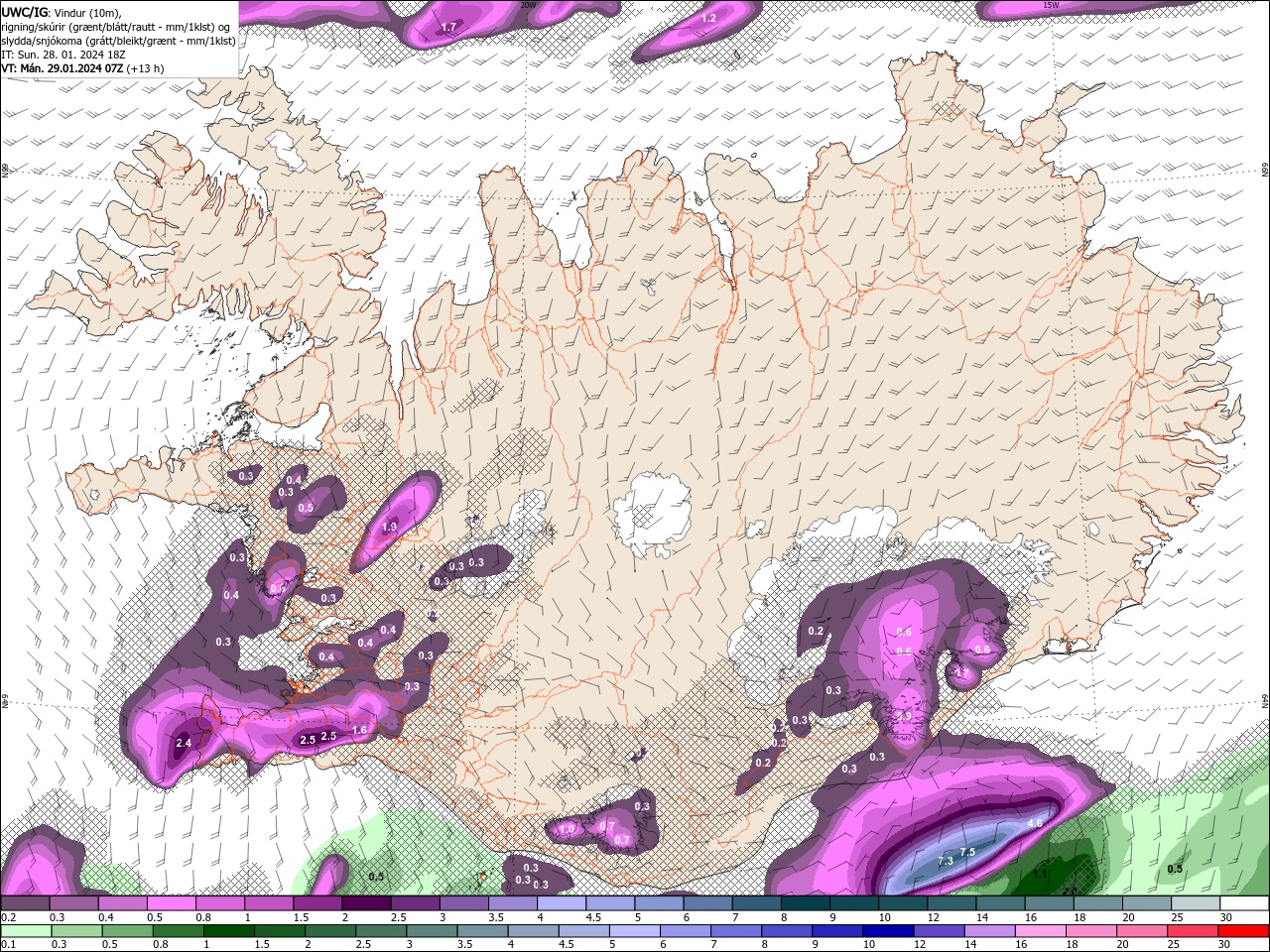Click the line 'slydda/snjókoma (grátt/bleikt/grænt - mm/1klst)'
This screenshot has height=952, width=1270.
click(x=118, y=41)
